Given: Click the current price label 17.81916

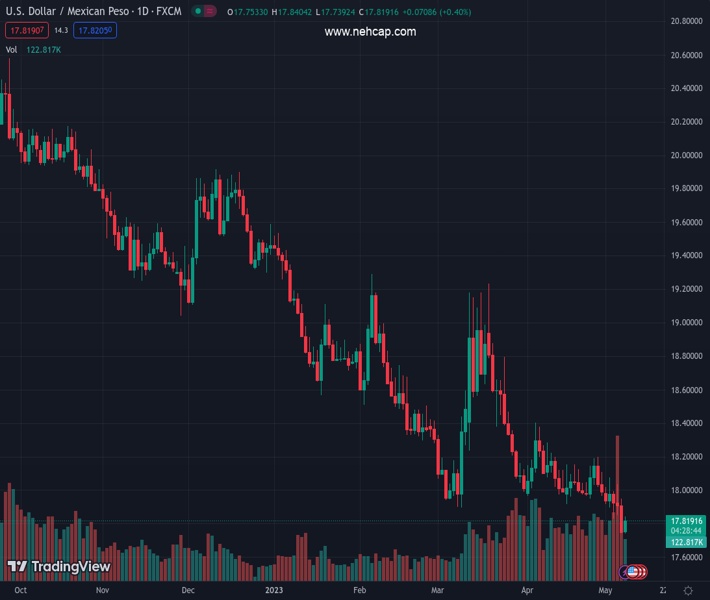Looking at the screenshot, I should [x=687, y=521].
